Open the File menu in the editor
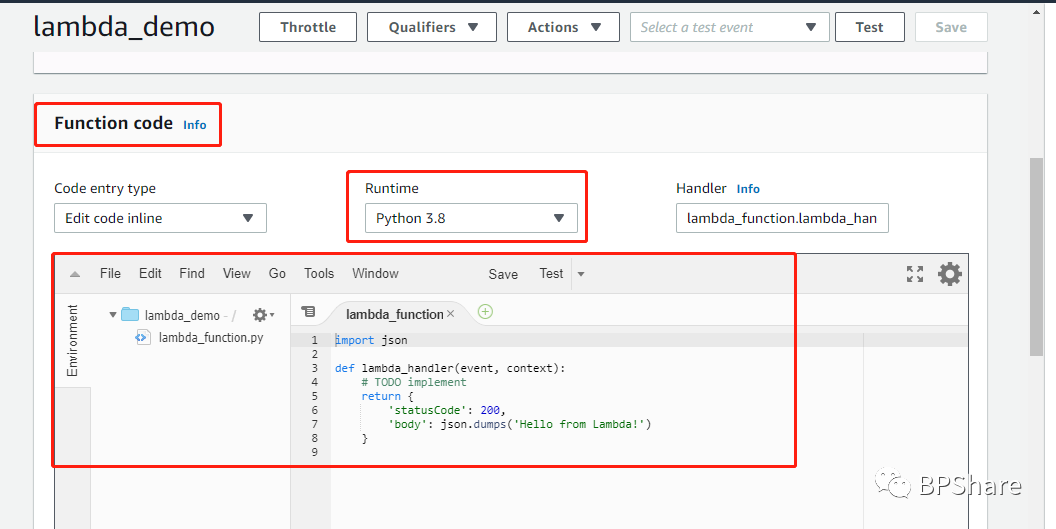The image size is (1056, 529). [110, 273]
